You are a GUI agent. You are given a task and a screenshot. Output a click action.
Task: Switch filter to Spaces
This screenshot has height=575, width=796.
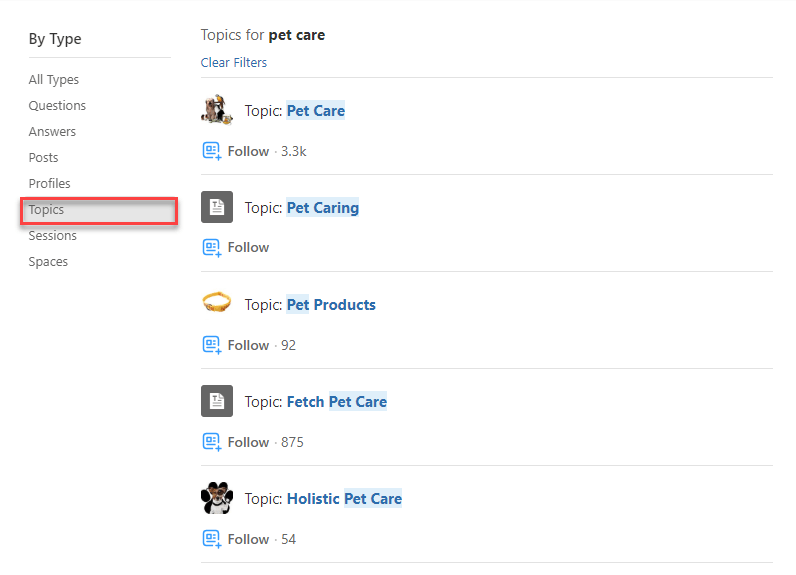[48, 262]
